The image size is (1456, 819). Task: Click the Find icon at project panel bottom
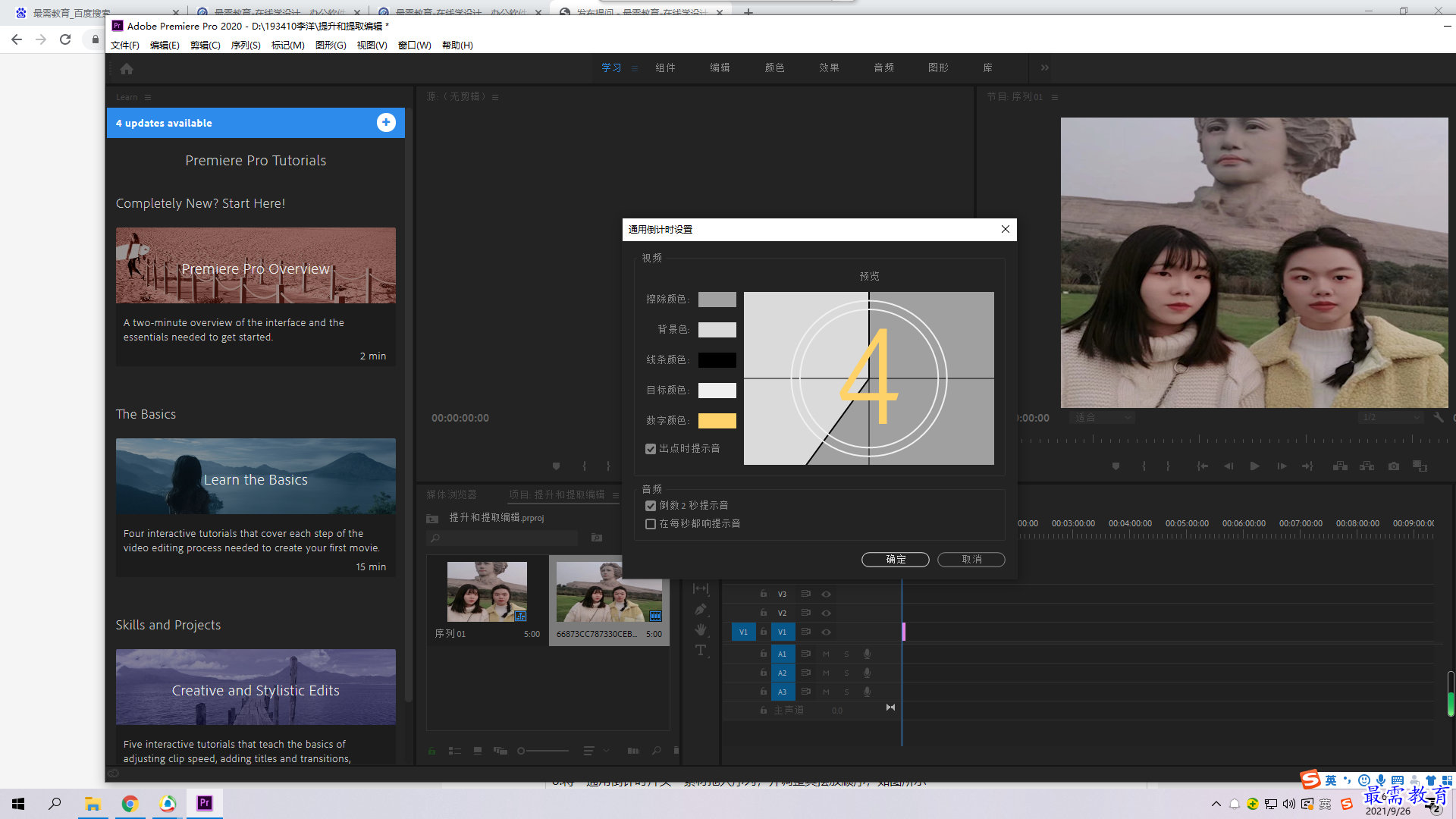click(657, 751)
